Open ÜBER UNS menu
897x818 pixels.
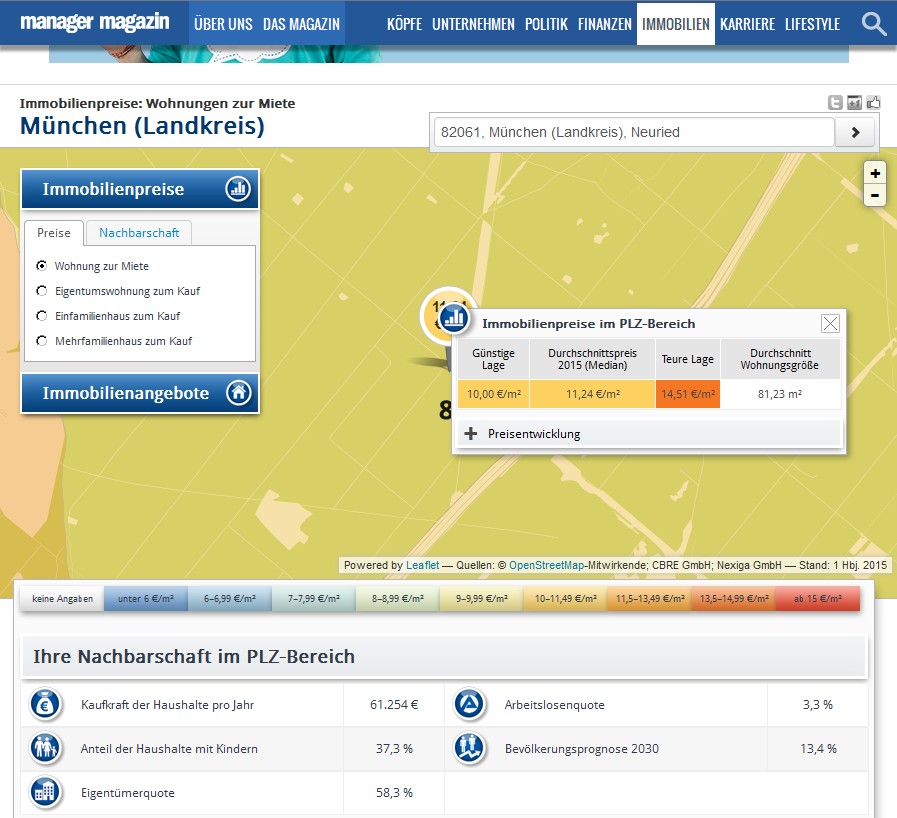tap(223, 24)
